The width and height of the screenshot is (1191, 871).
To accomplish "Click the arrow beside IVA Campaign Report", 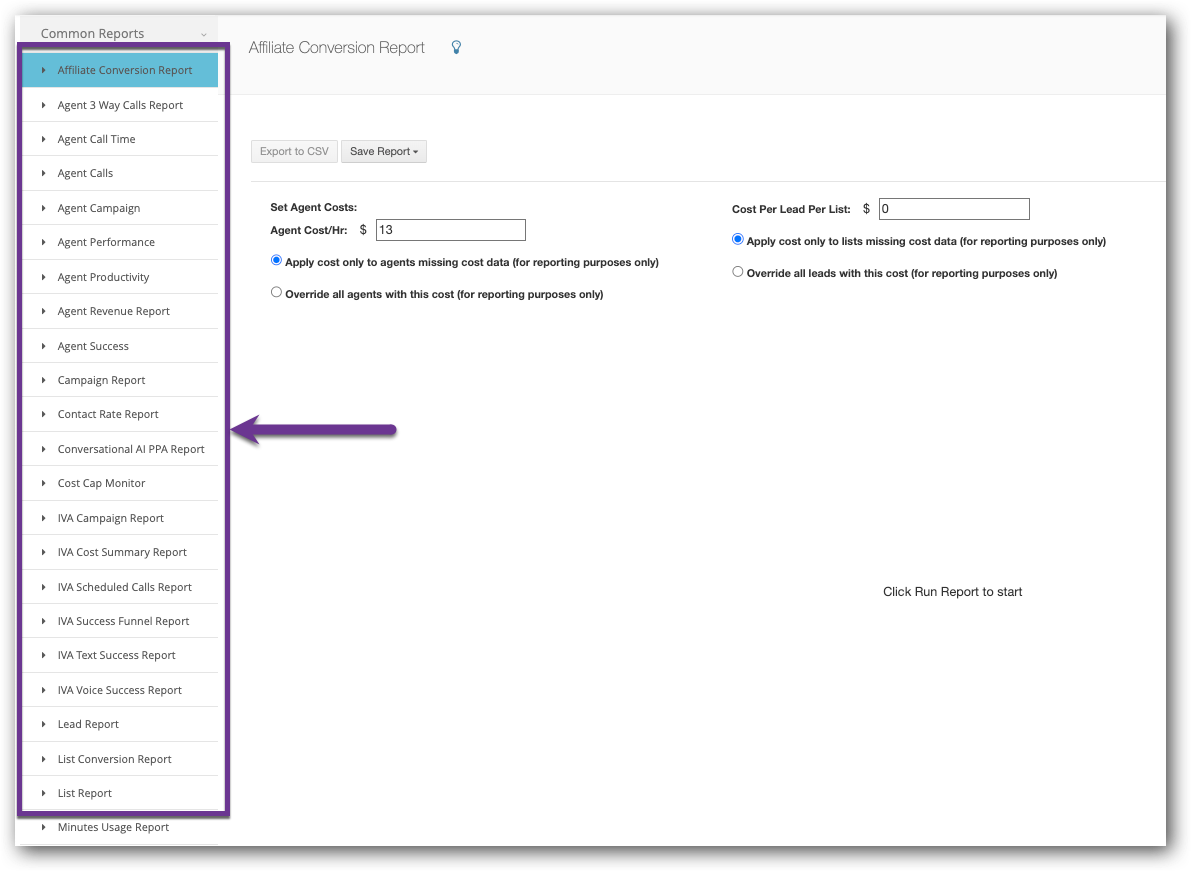I will point(43,519).
